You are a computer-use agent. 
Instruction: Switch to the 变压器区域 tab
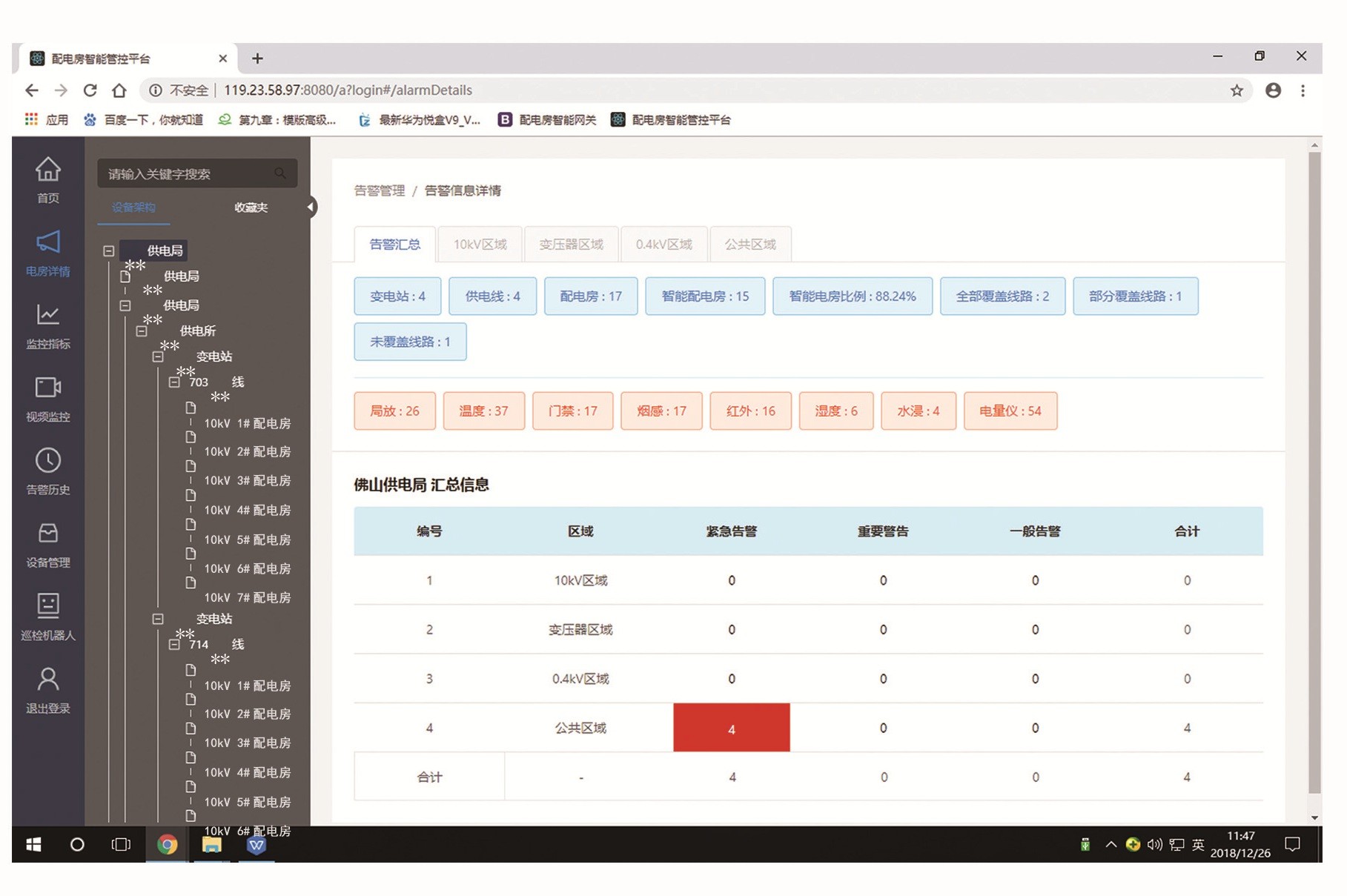571,245
